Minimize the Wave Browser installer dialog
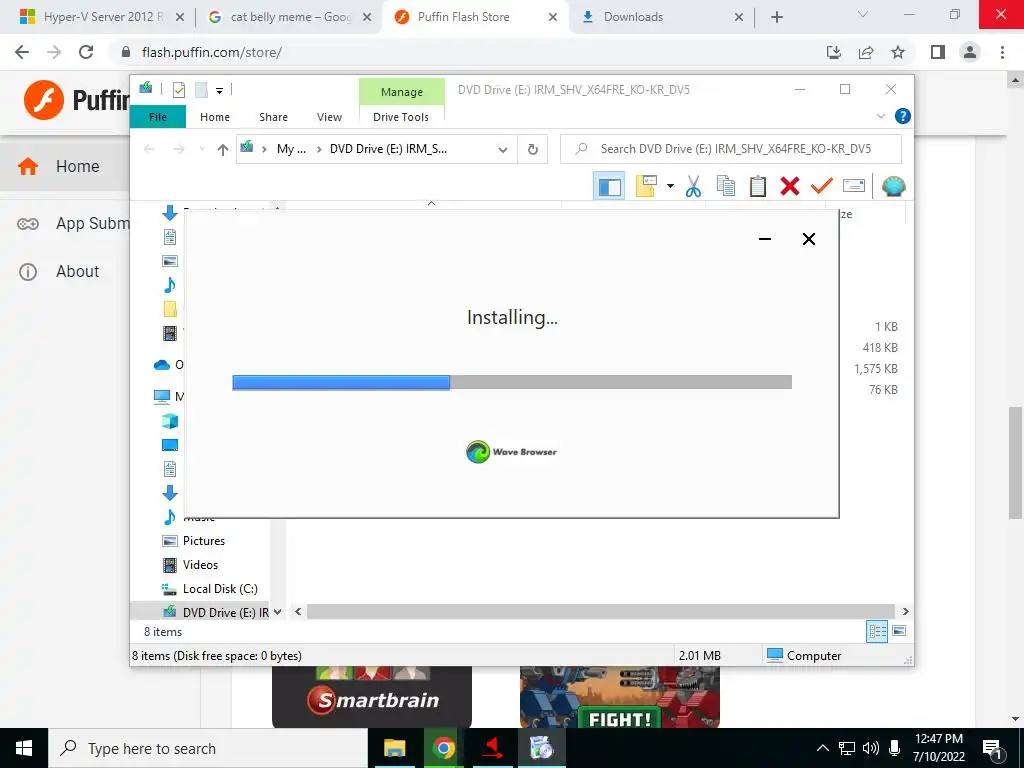This screenshot has width=1024, height=768. pos(765,239)
